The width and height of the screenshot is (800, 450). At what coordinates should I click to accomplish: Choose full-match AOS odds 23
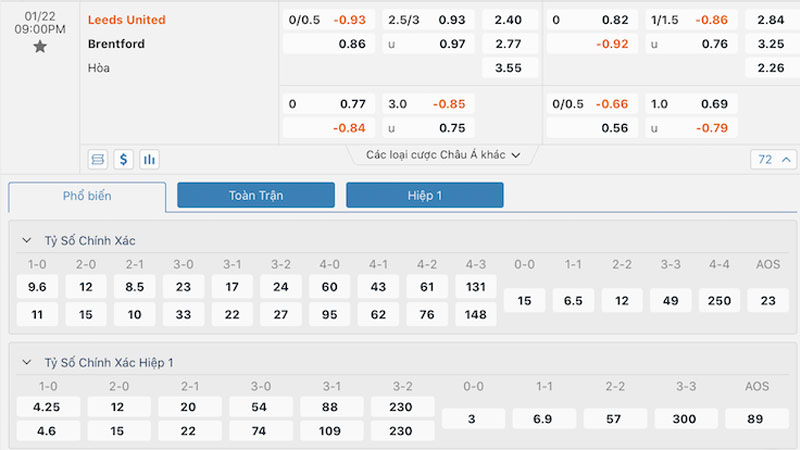point(768,300)
